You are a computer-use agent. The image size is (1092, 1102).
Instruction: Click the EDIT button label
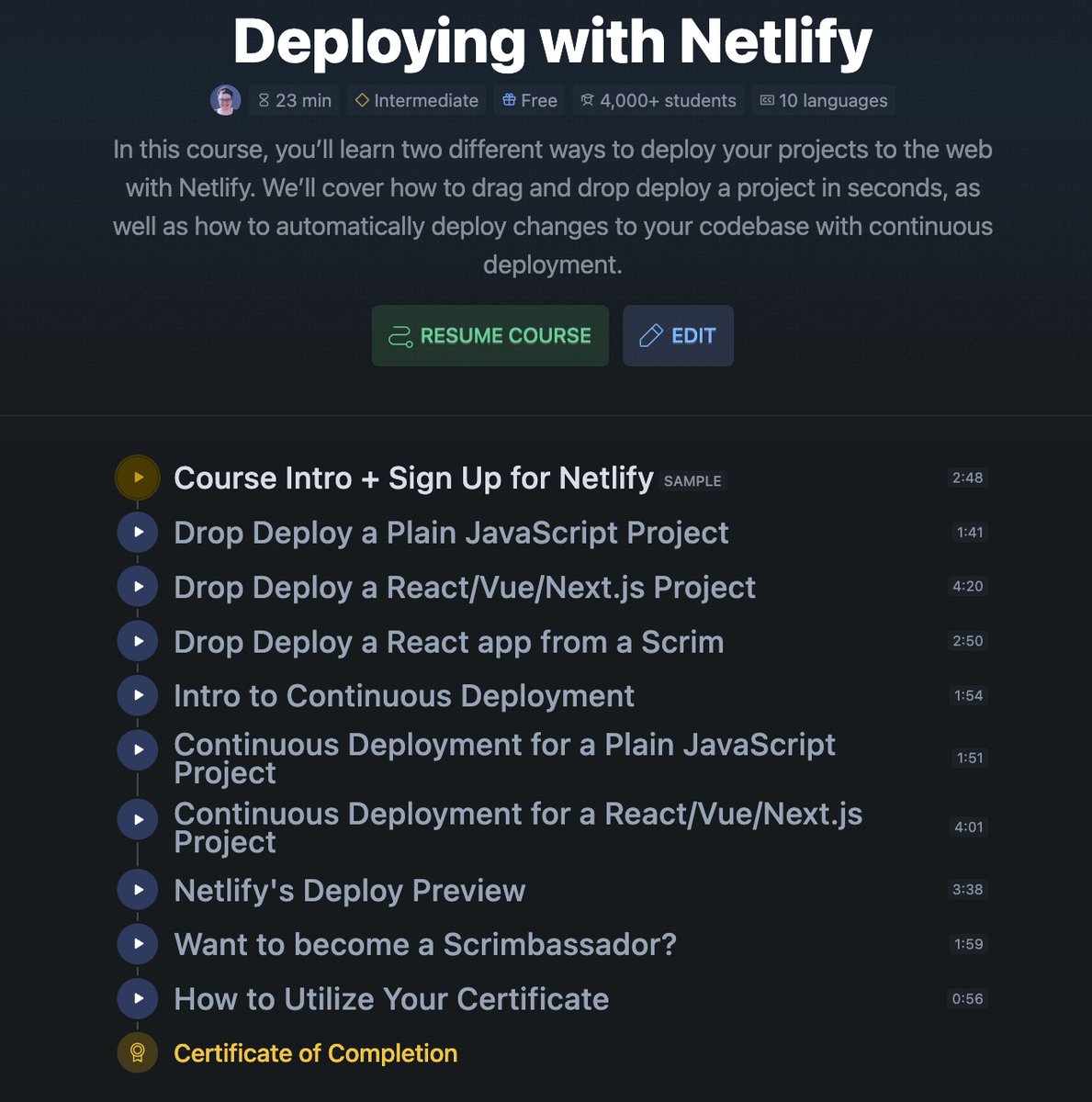coord(693,336)
